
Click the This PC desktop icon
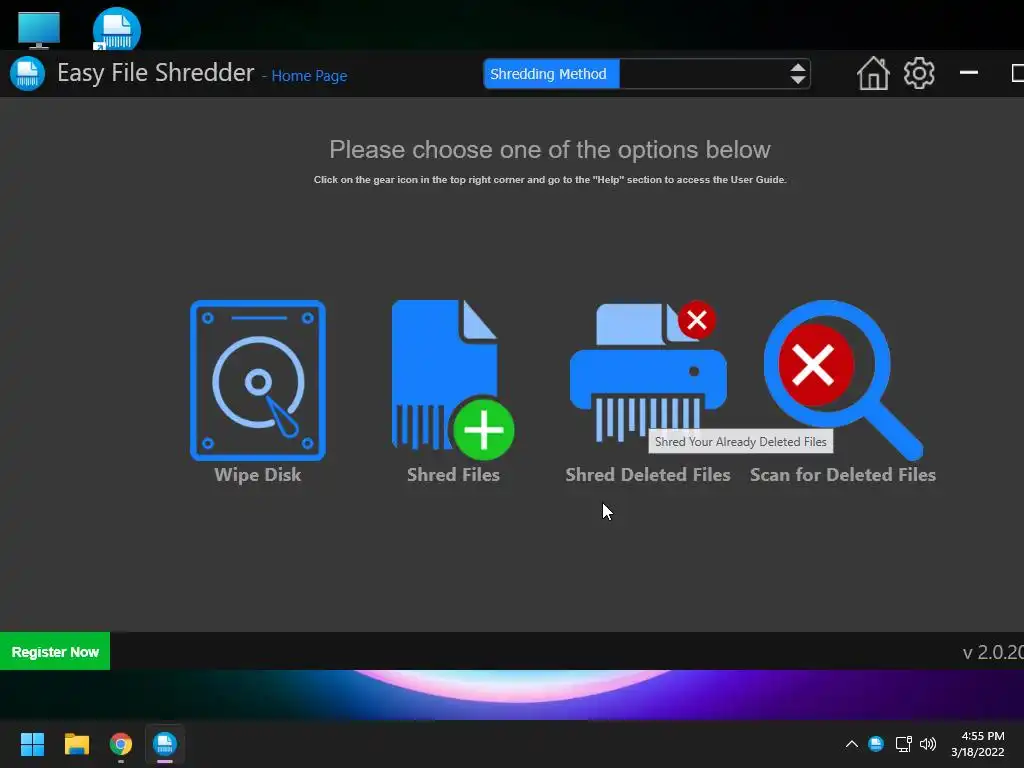point(39,31)
